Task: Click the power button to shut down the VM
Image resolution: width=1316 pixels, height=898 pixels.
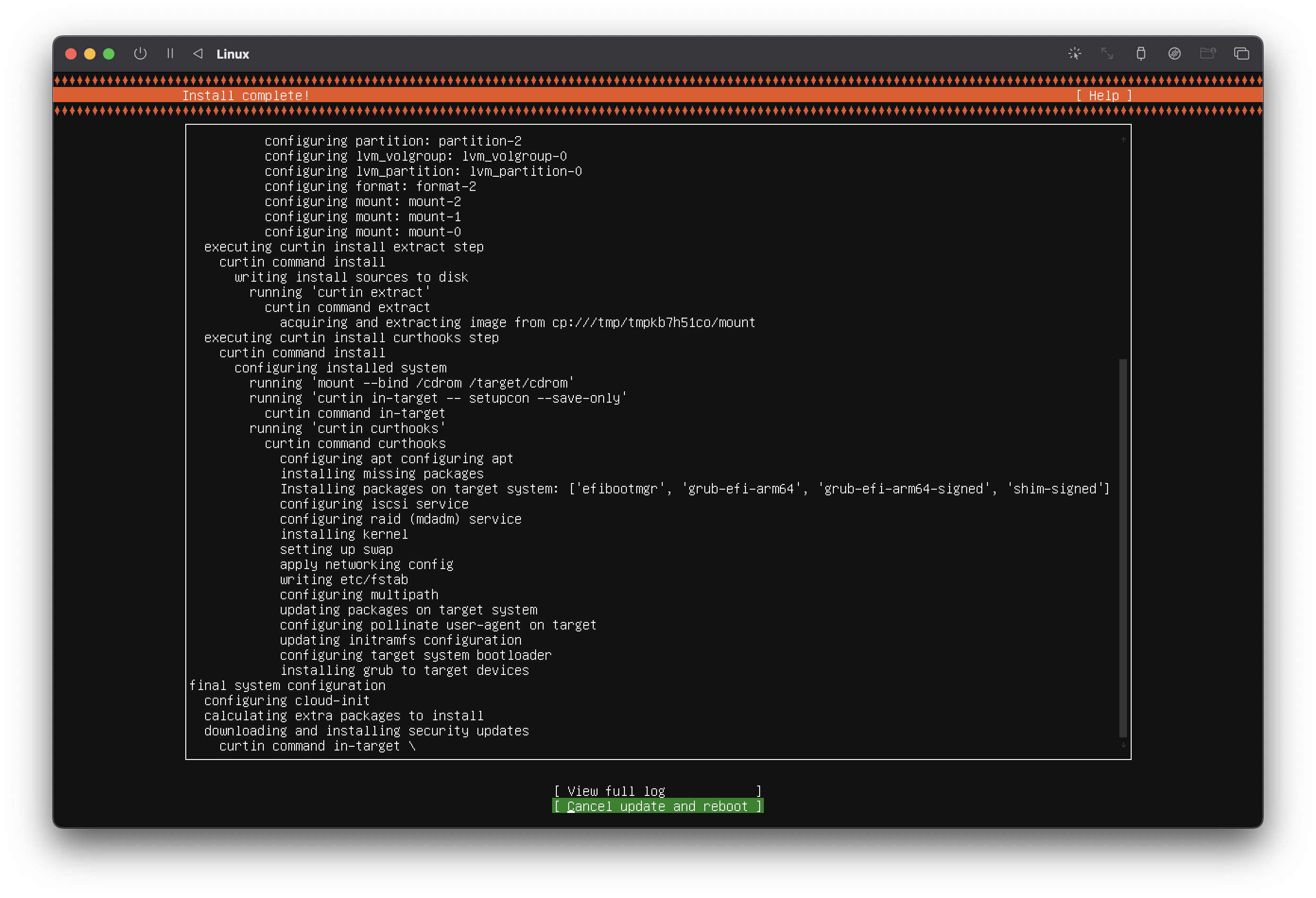Action: [x=140, y=54]
